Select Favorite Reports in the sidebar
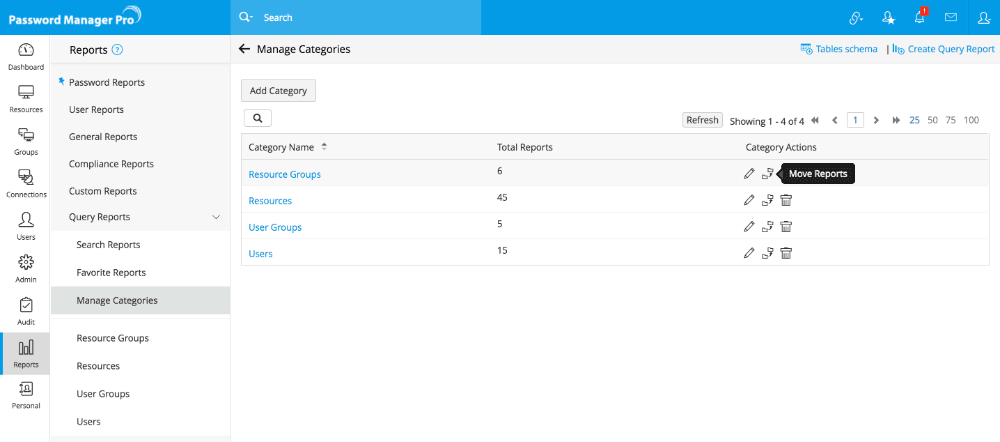Image resolution: width=1000 pixels, height=442 pixels. tap(111, 272)
